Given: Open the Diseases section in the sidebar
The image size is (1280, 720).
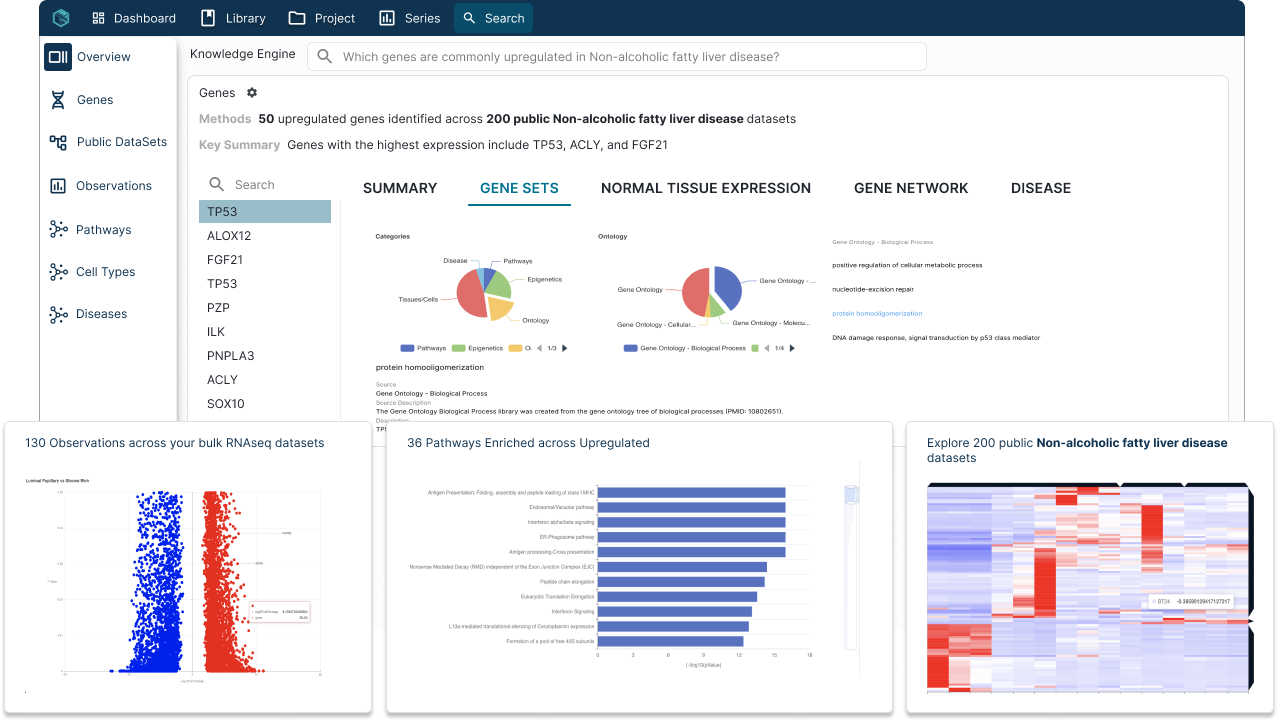Looking at the screenshot, I should pyautogui.click(x=96, y=313).
